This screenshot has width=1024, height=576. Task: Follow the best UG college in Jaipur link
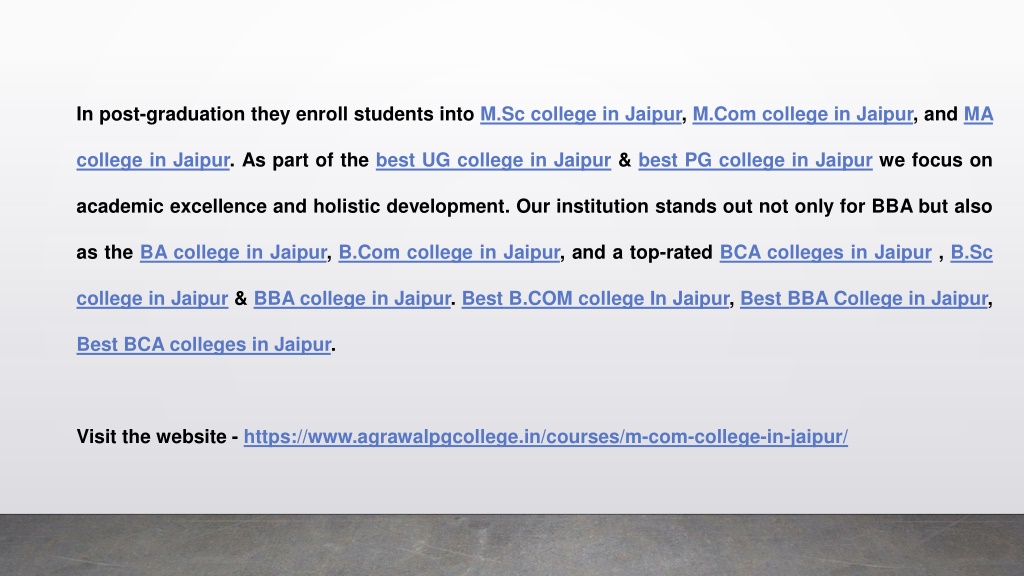tap(493, 160)
